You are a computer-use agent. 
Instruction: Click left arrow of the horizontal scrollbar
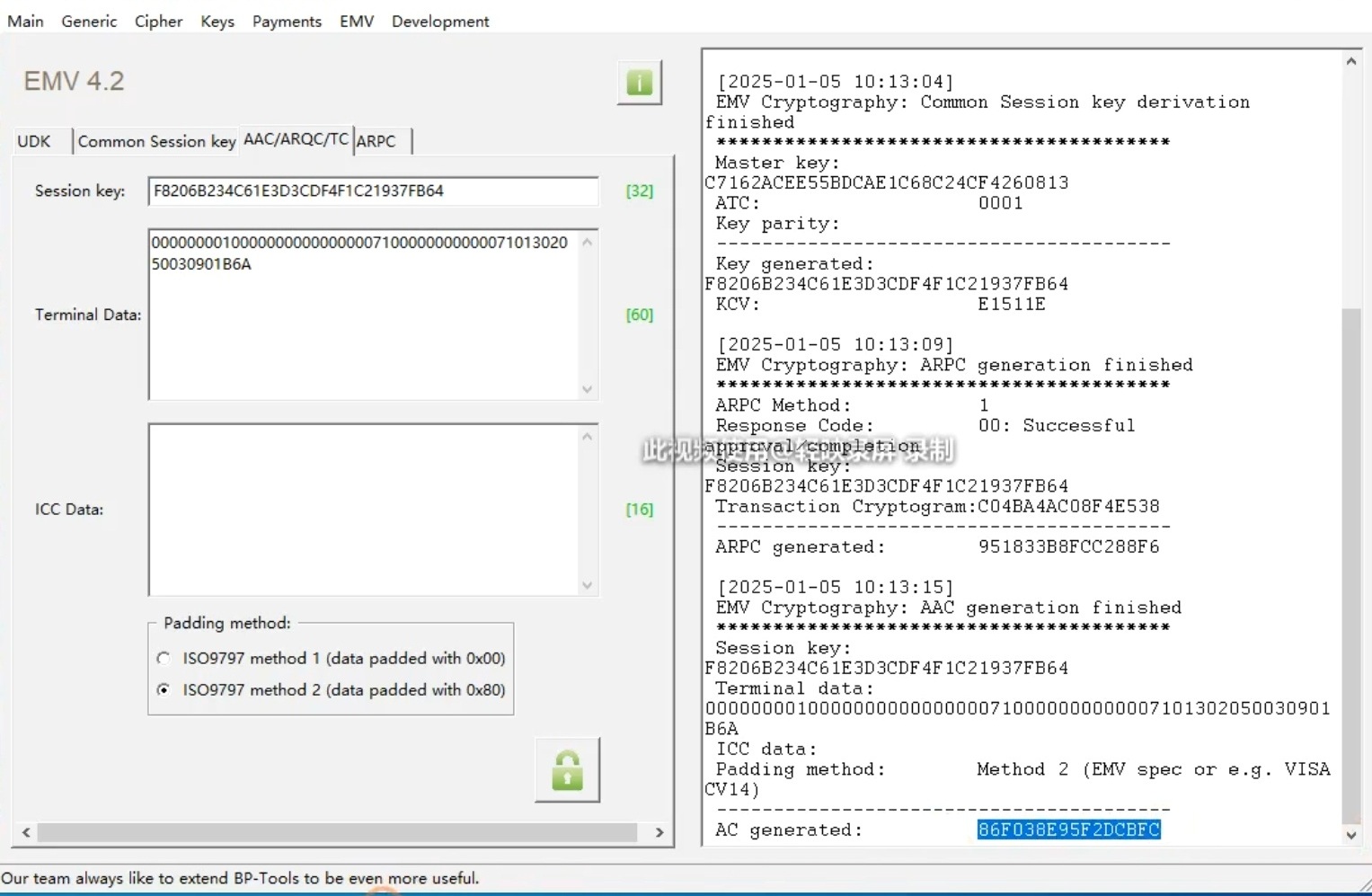coord(26,833)
